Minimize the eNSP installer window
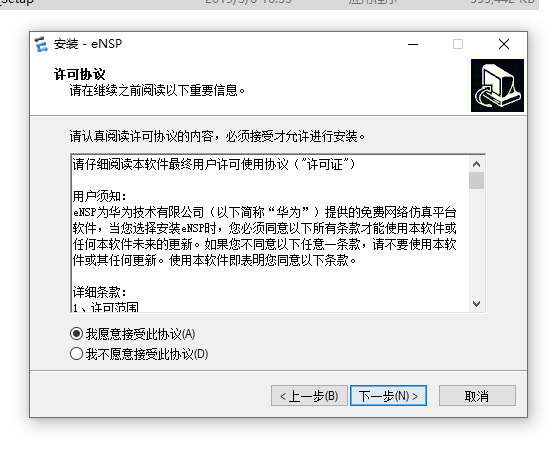The width and height of the screenshot is (557, 452). point(413,44)
